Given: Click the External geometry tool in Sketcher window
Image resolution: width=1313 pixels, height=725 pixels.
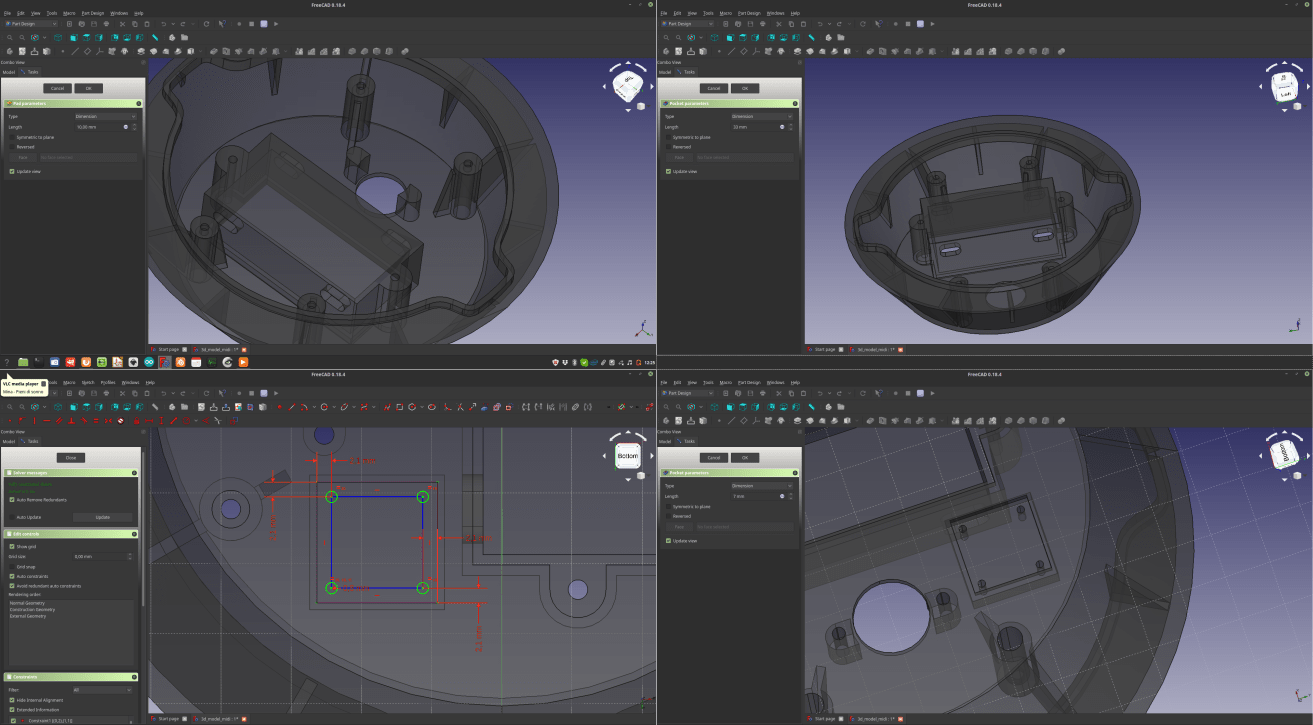Looking at the screenshot, I should coord(484,407).
